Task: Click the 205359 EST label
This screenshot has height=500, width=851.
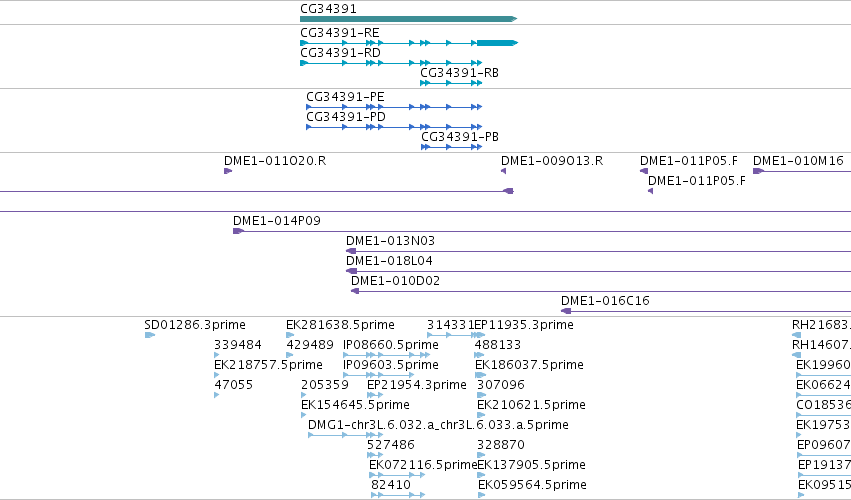Action: pyautogui.click(x=325, y=385)
